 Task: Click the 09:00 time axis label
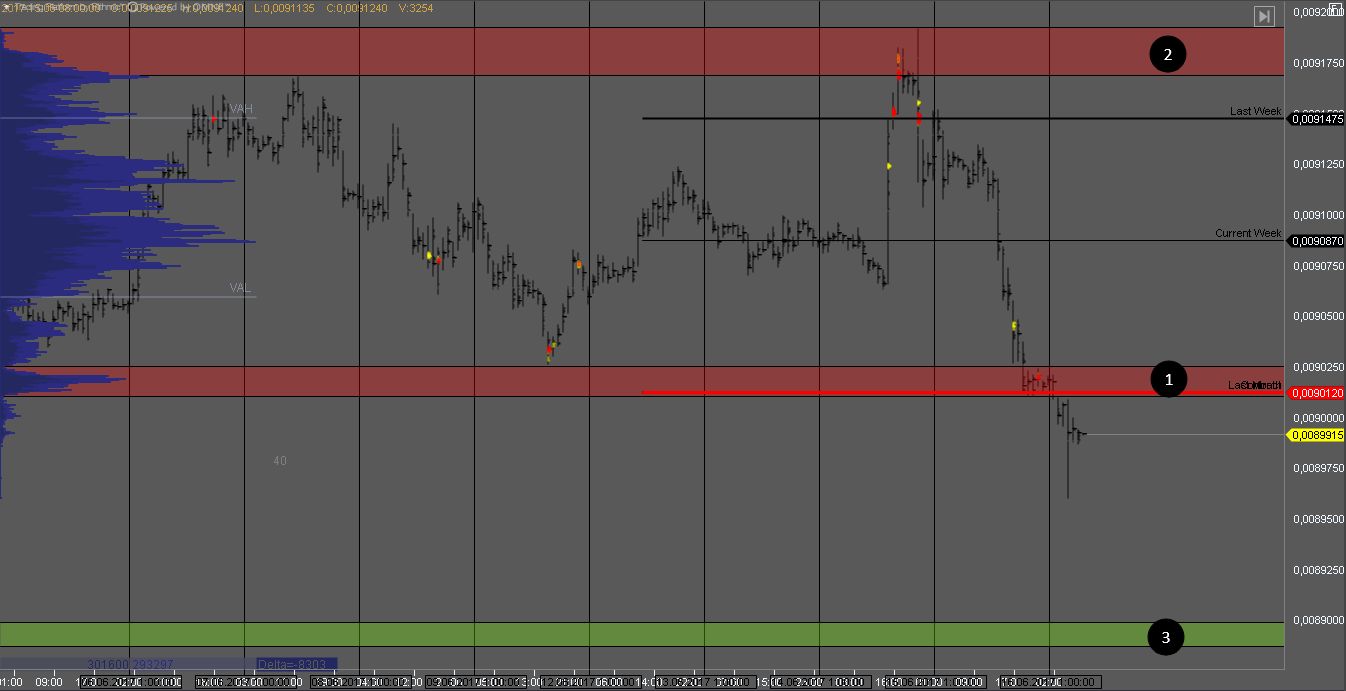pyautogui.click(x=48, y=682)
